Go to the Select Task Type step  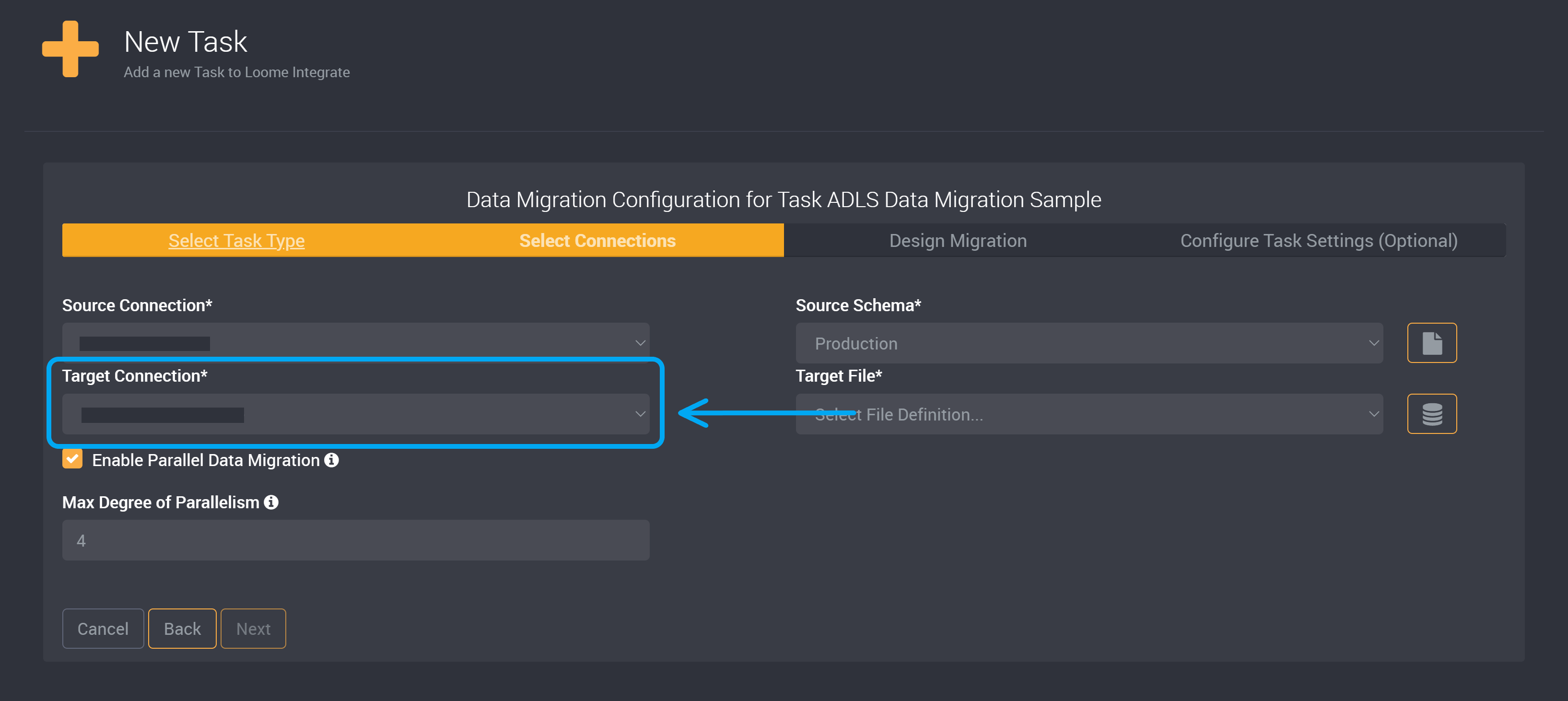click(x=237, y=240)
